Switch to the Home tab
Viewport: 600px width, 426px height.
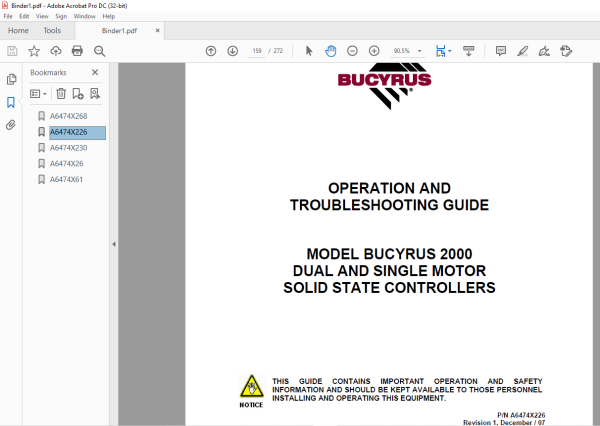point(18,30)
